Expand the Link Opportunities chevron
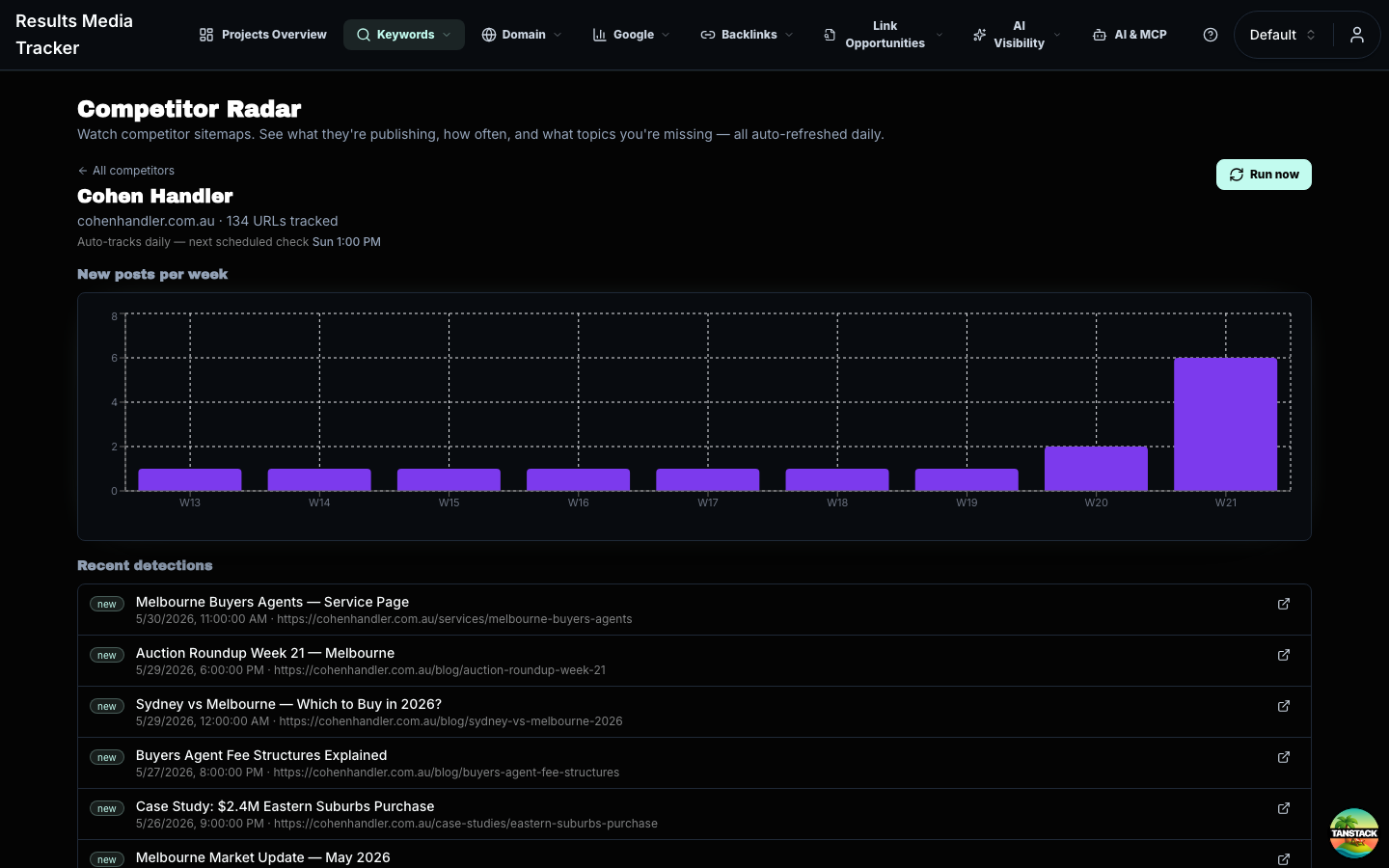Viewport: 1389px width, 868px height. coord(940,35)
